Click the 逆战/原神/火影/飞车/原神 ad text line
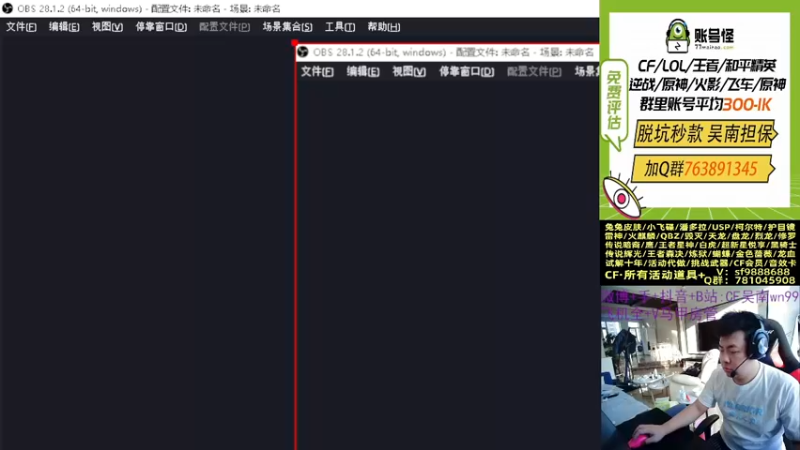The height and width of the screenshot is (450, 800). [x=707, y=85]
